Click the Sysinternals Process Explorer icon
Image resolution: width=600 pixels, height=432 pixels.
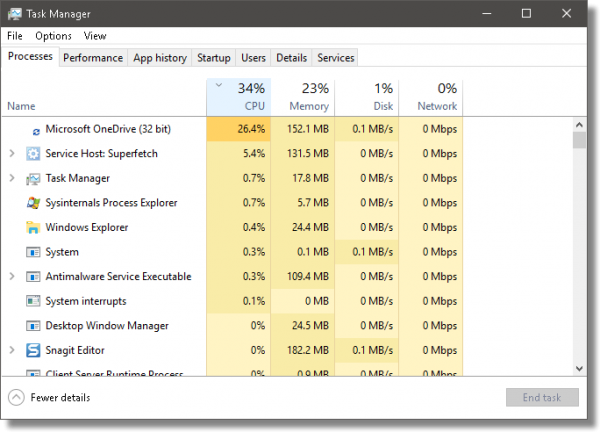tap(33, 203)
